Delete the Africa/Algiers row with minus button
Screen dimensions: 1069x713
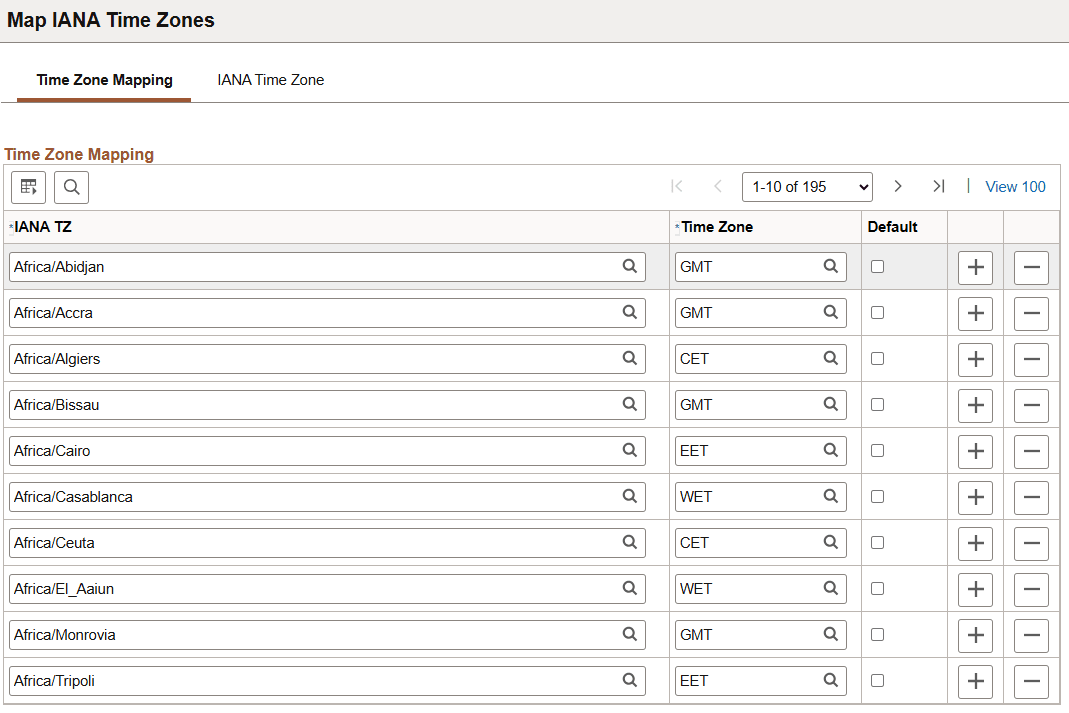(1031, 358)
